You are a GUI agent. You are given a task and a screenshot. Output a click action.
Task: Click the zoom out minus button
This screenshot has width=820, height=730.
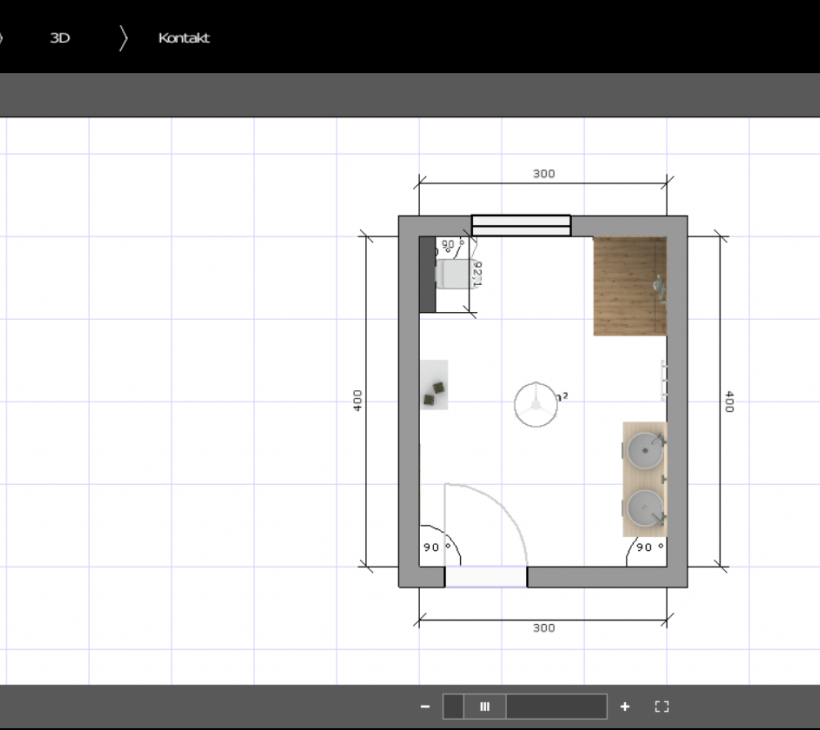tap(425, 706)
